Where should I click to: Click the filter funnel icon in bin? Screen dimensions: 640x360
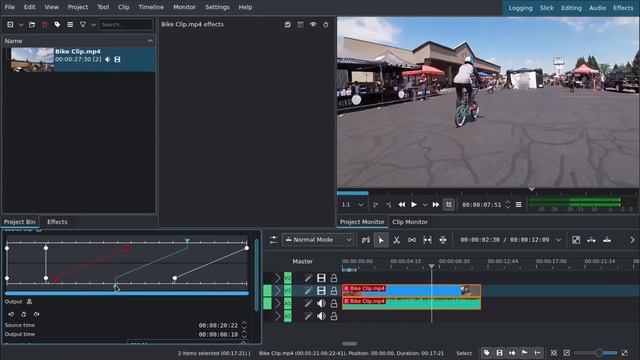83,24
